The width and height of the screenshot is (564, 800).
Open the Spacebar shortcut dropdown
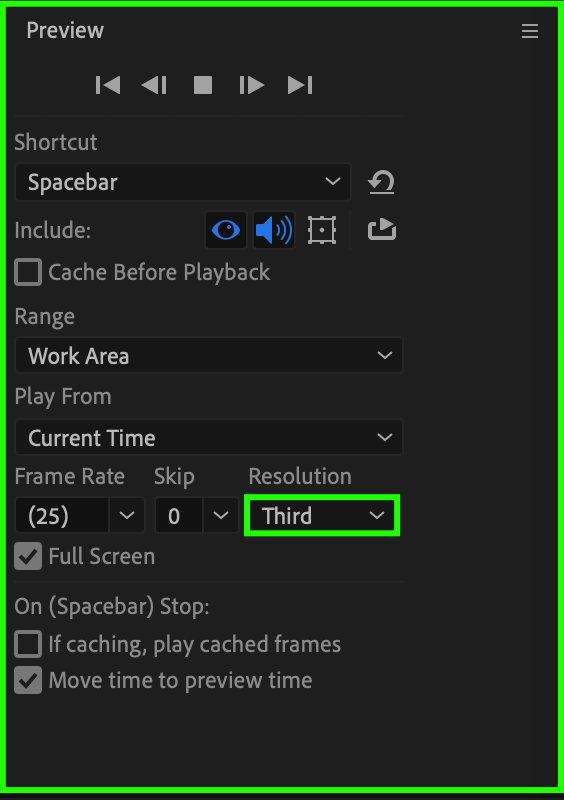click(x=183, y=182)
